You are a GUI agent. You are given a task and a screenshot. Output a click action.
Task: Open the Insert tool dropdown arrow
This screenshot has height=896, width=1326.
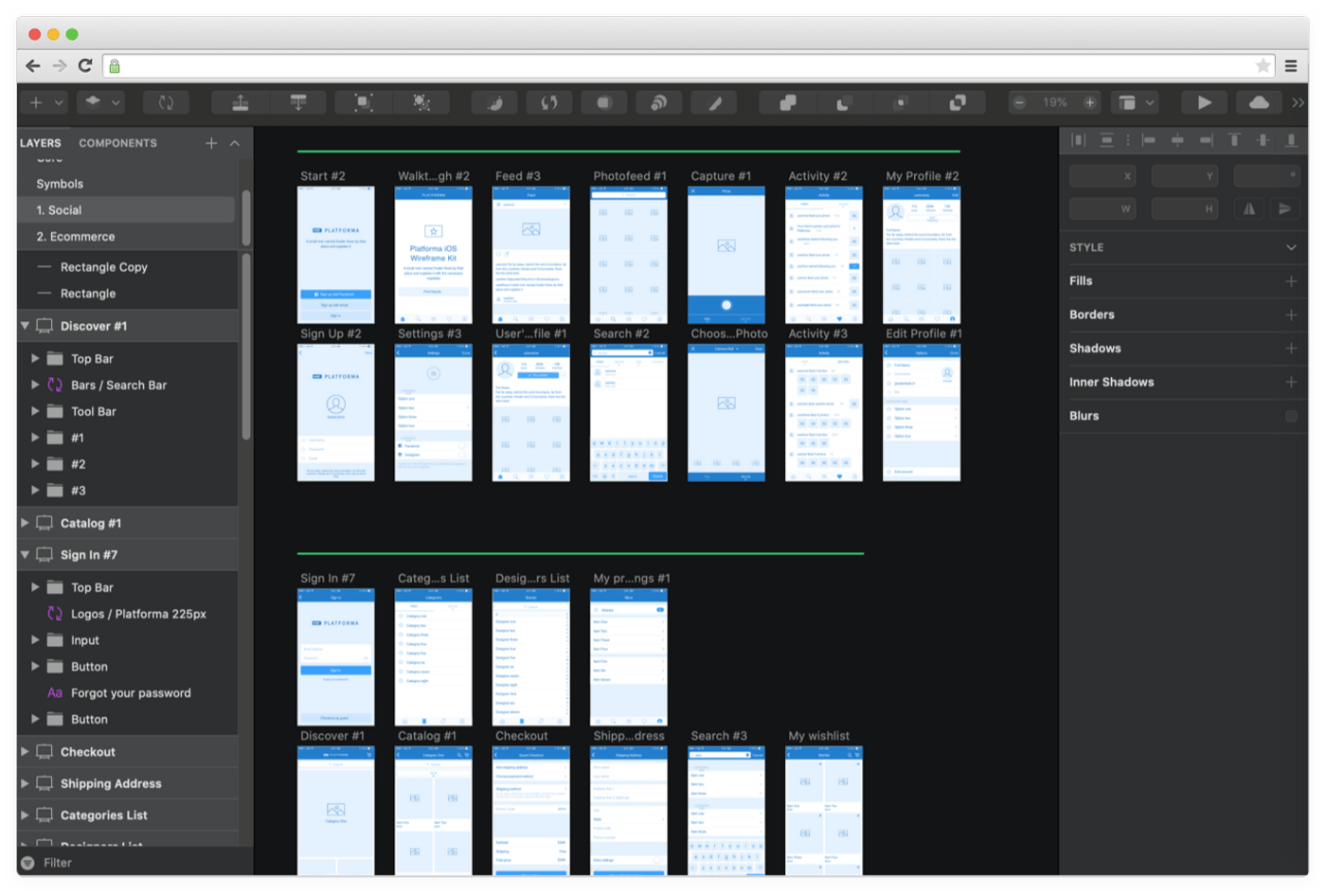(59, 102)
